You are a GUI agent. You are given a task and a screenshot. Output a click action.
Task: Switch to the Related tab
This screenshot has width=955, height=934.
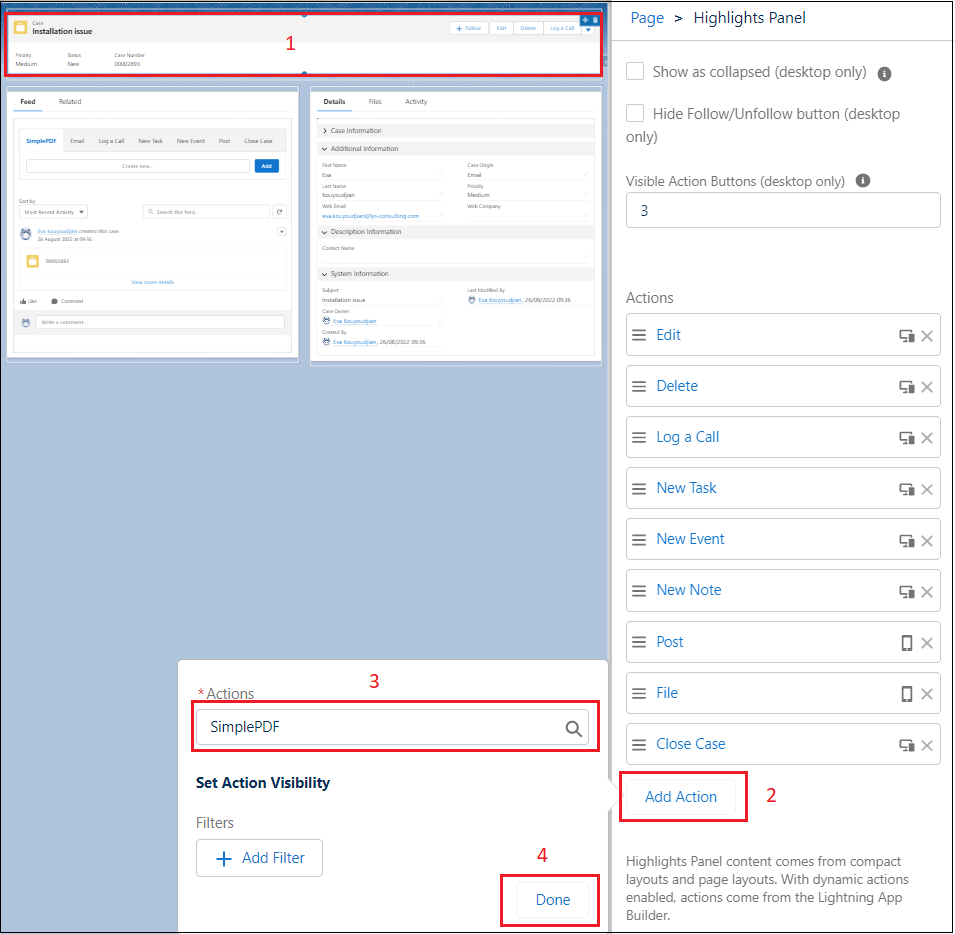(x=70, y=102)
